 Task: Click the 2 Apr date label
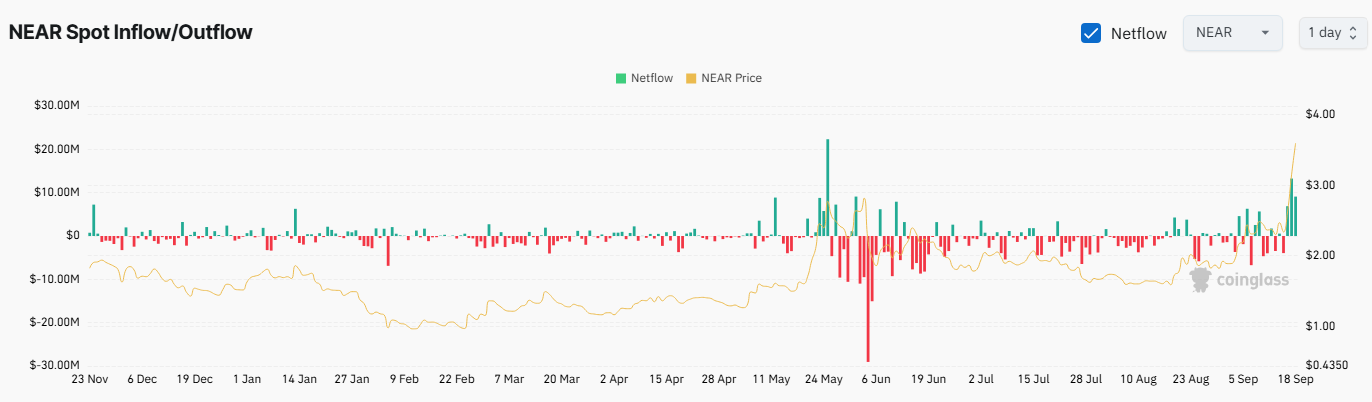(x=614, y=380)
